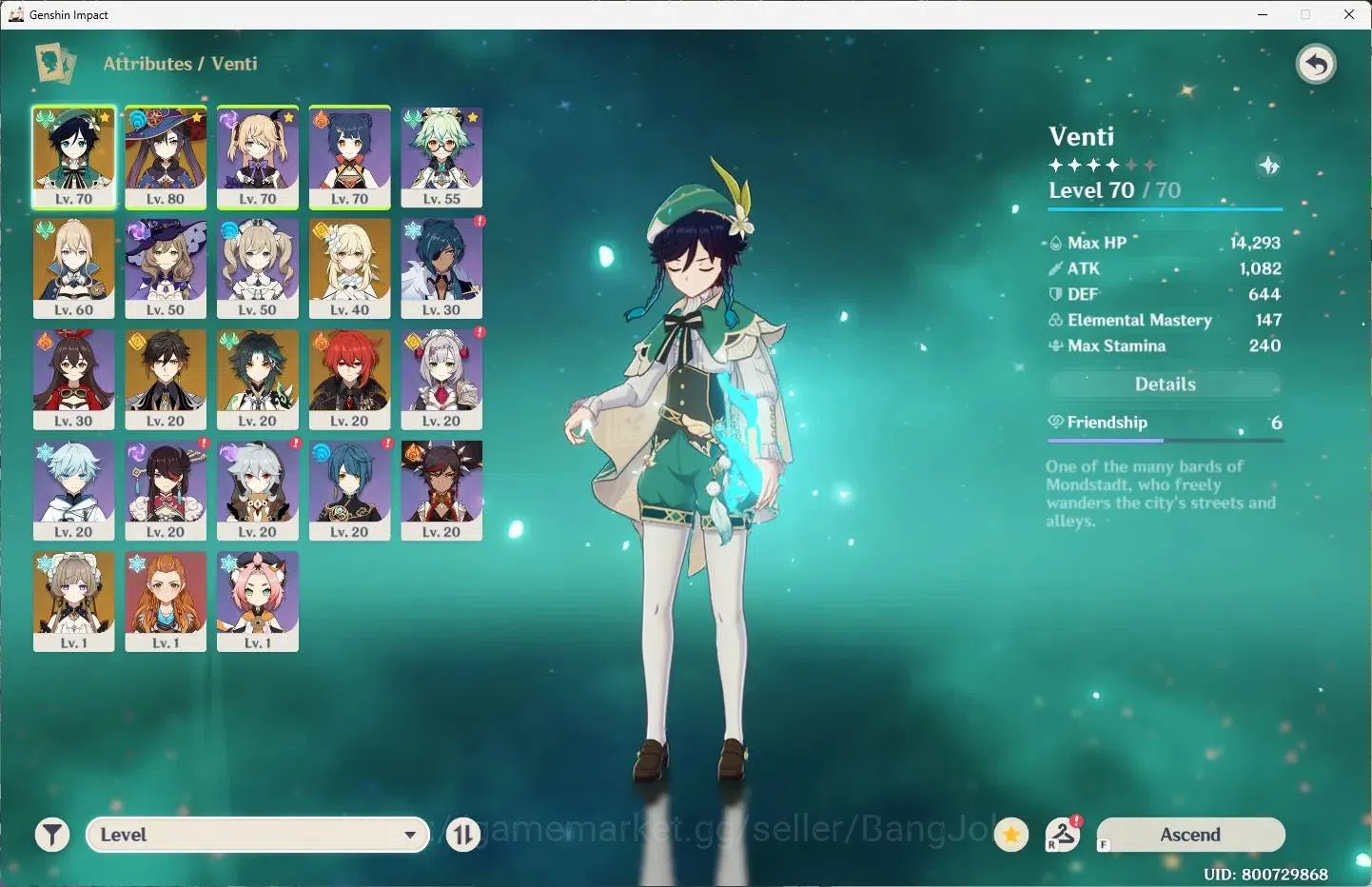This screenshot has width=1372, height=887.
Task: Select Xingqiu Lv. 20 portrait
Action: click(349, 491)
